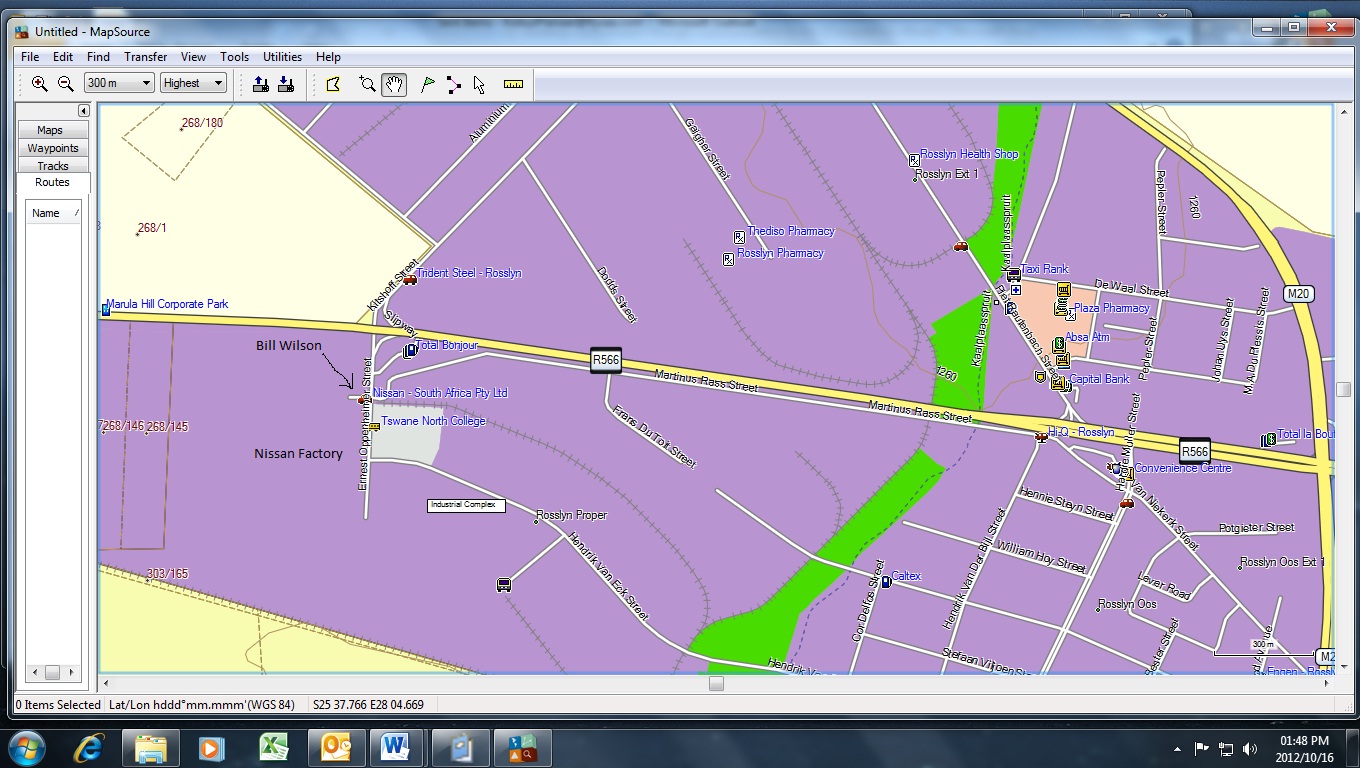Image resolution: width=1360 pixels, height=768 pixels.
Task: Click the R566 road shield near Dodds Street
Action: (605, 360)
